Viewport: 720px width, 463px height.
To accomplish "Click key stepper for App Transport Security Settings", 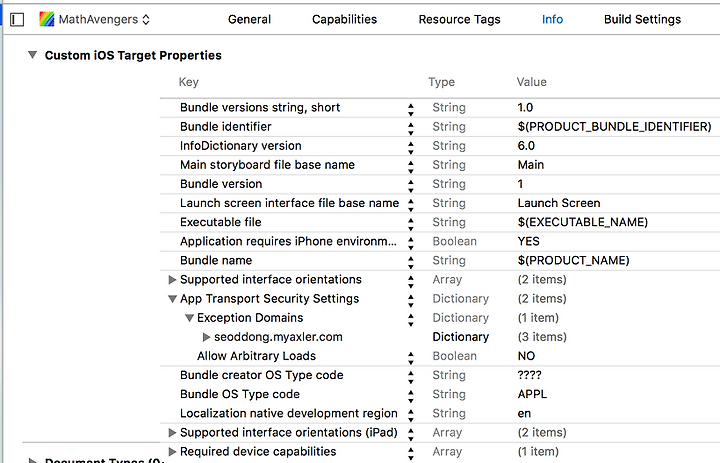I will tap(411, 301).
